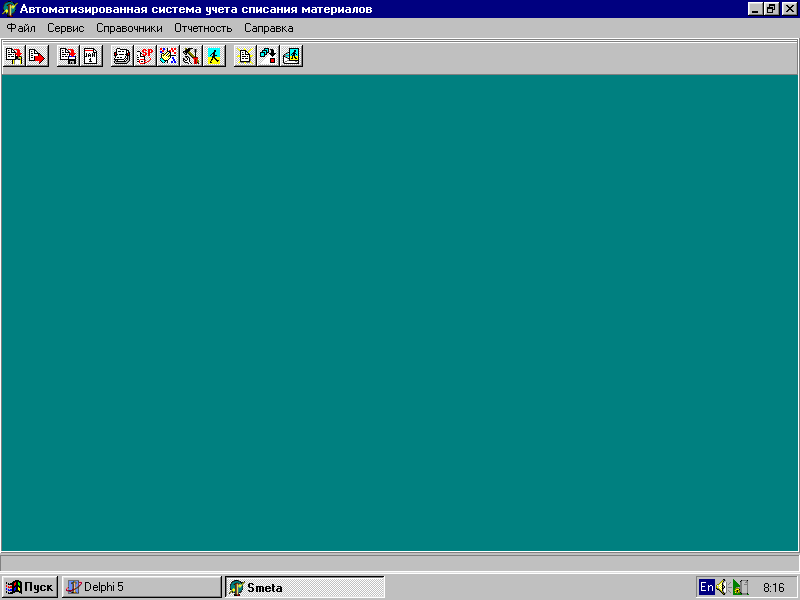Click the last toolbar icon with exit door
This screenshot has height=600, width=800.
291,57
